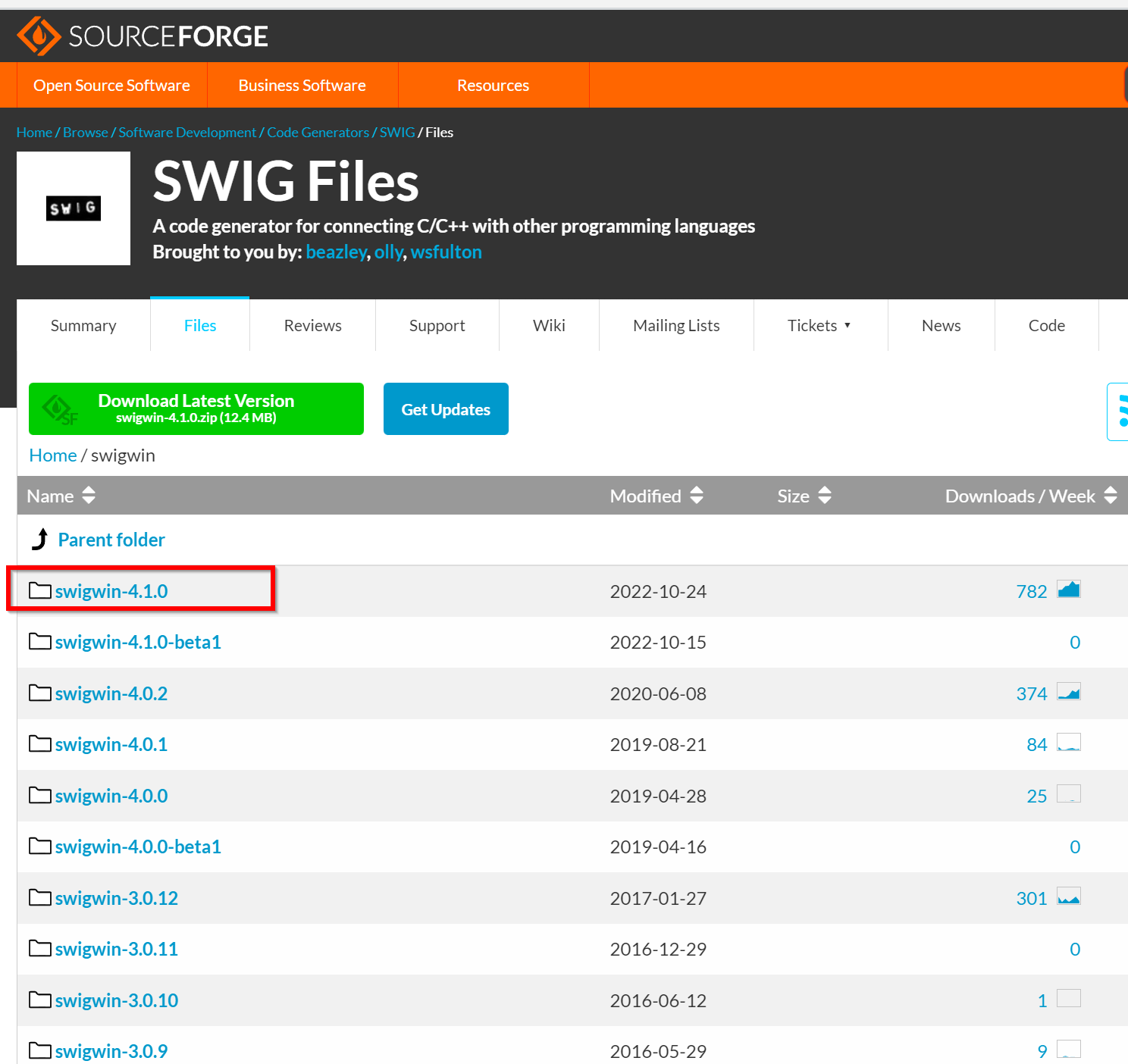The image size is (1128, 1064).
Task: Click folder icon beside swigwin-4.1.0
Action: coord(40,590)
